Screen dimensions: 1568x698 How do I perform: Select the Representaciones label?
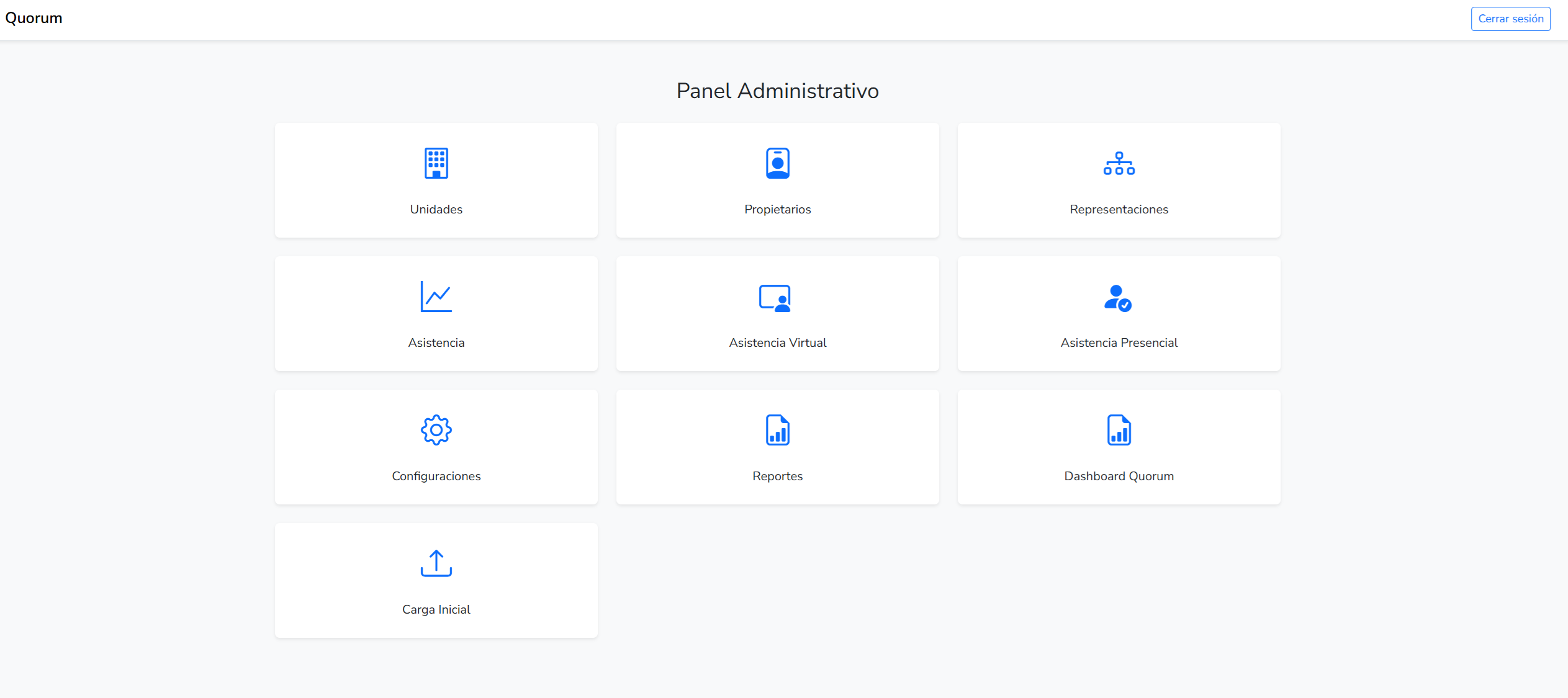(1119, 210)
